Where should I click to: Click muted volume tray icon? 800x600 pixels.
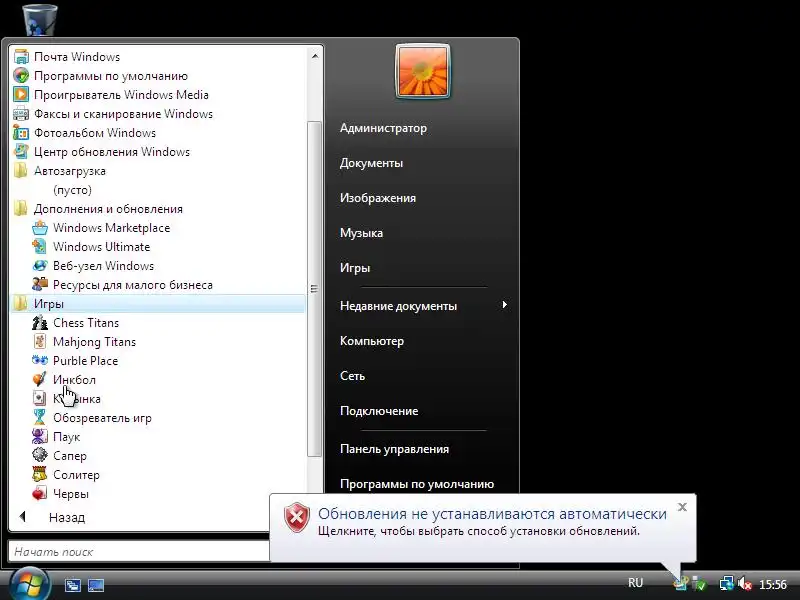[x=745, y=583]
